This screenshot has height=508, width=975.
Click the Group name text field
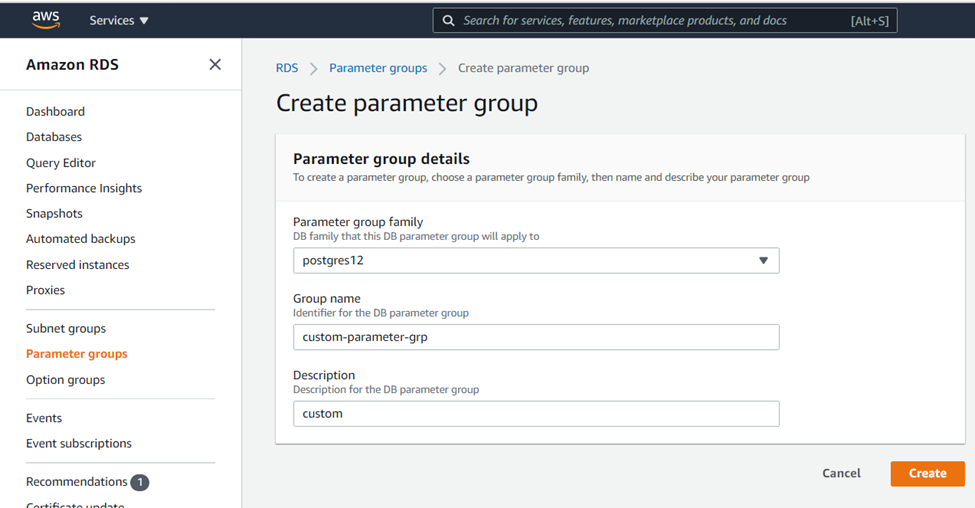[535, 337]
